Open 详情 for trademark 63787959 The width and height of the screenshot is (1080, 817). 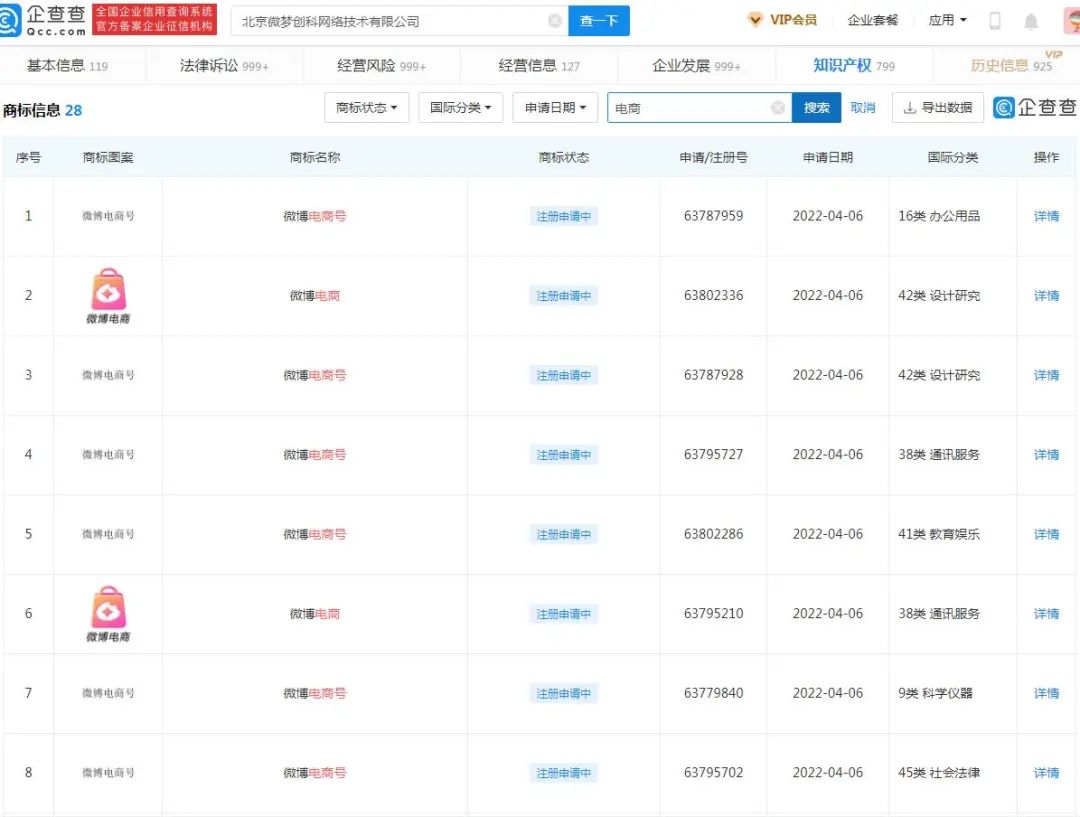[1046, 215]
